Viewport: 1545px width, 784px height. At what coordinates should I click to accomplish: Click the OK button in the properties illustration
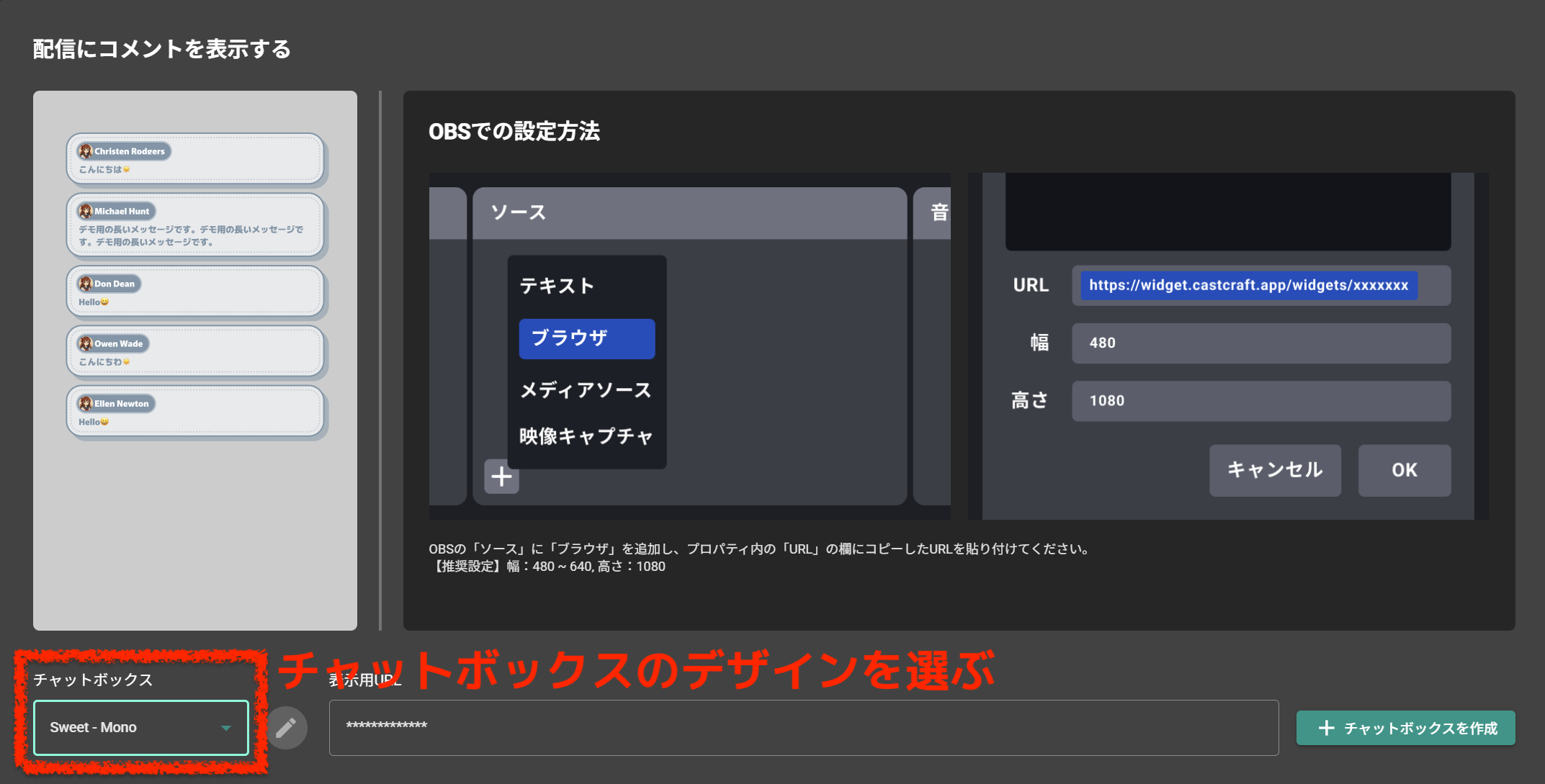click(1405, 470)
